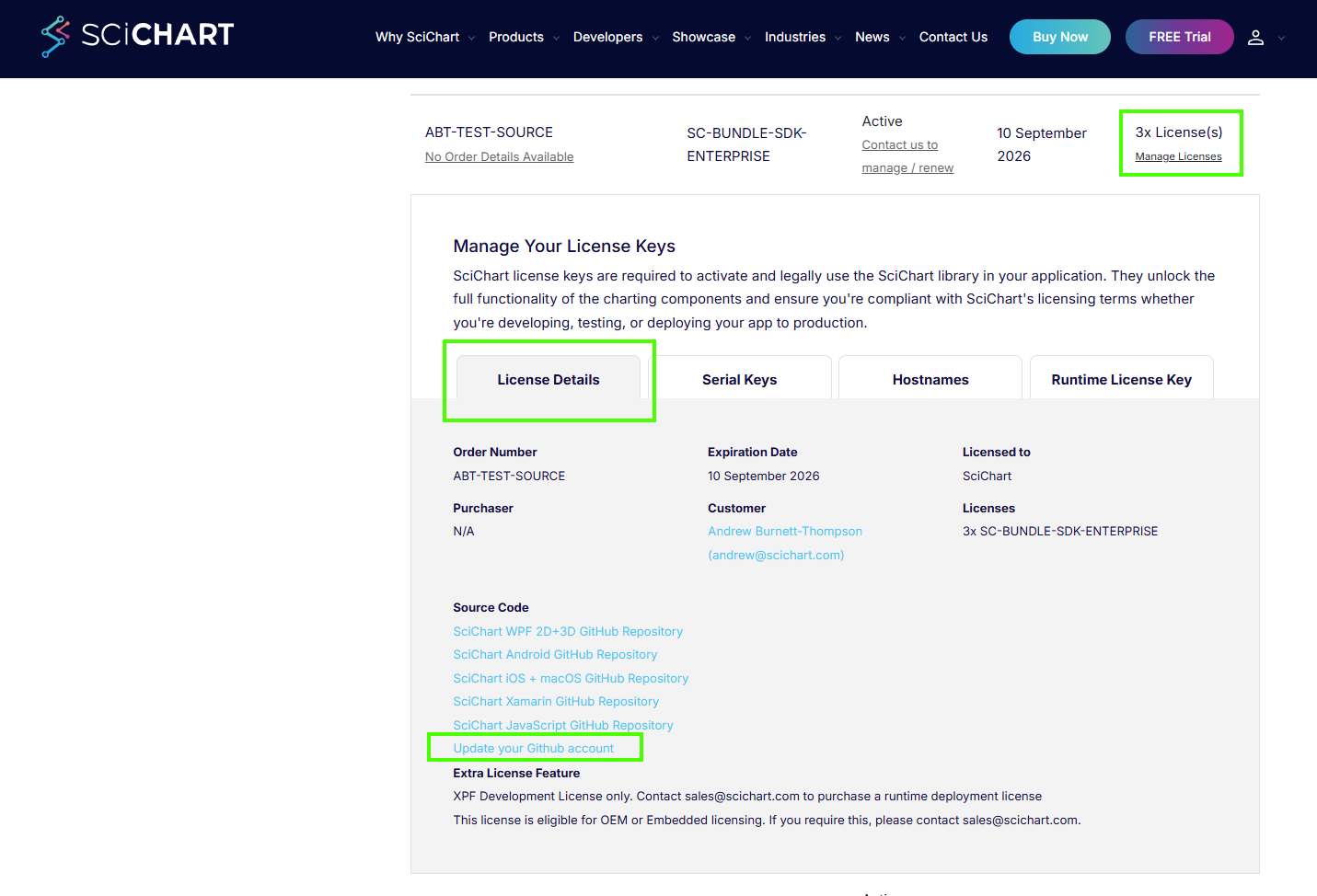Select the Licensed to value SciChart
The width and height of the screenshot is (1317, 896).
(x=987, y=476)
